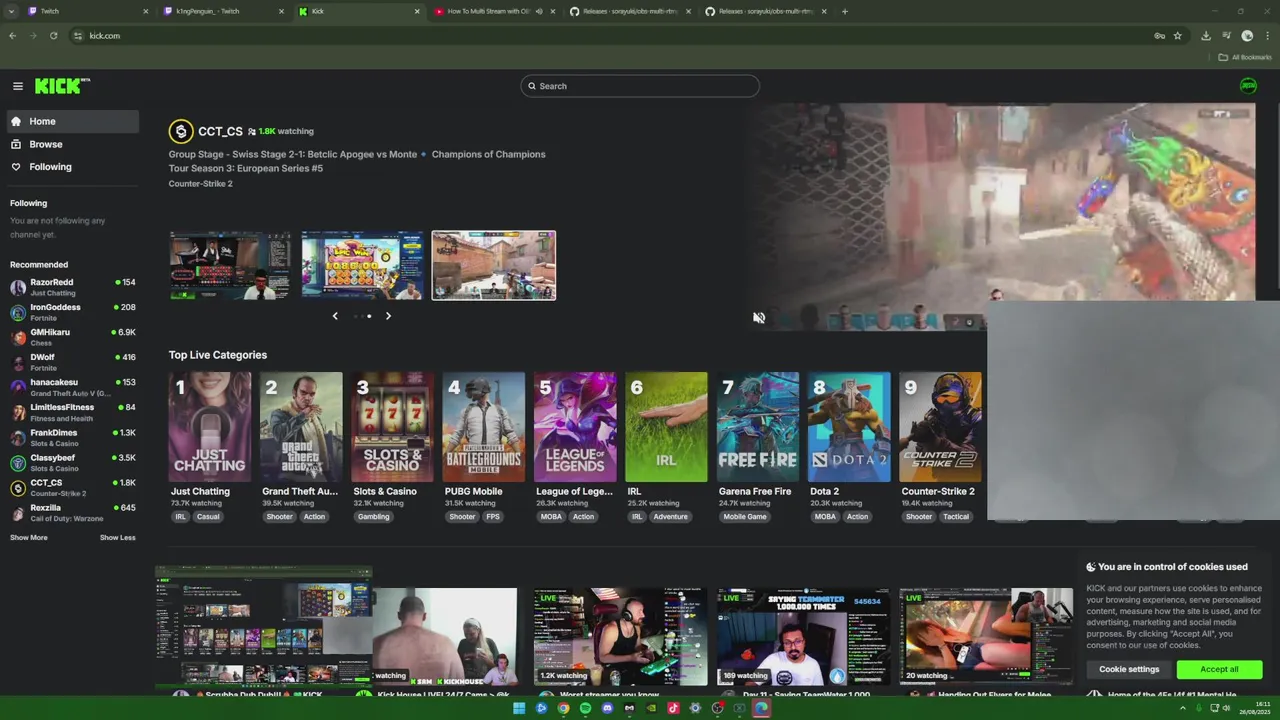Click the FPS tag under PUBG Mobile
Image resolution: width=1280 pixels, height=720 pixels.
(493, 517)
